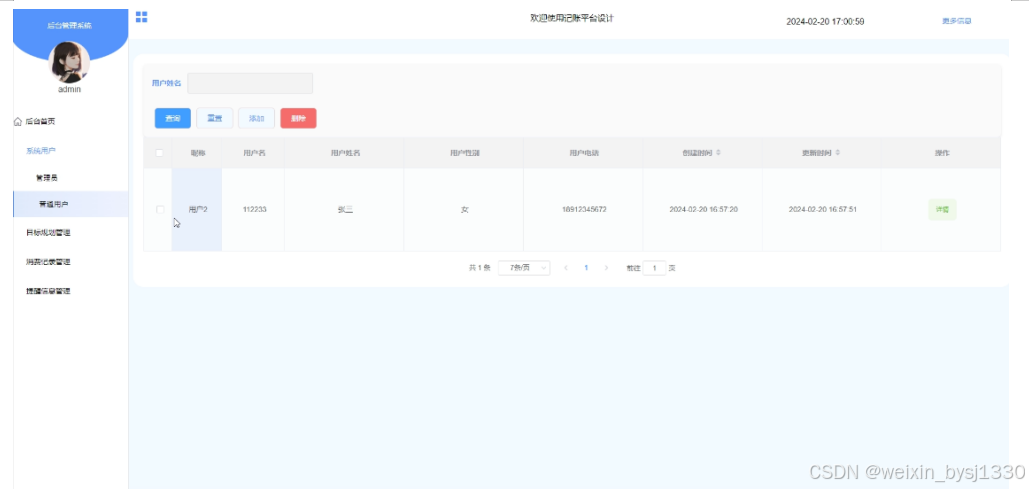The height and width of the screenshot is (490, 1029).
Task: Click the 用户名 column header
Action: click(254, 153)
